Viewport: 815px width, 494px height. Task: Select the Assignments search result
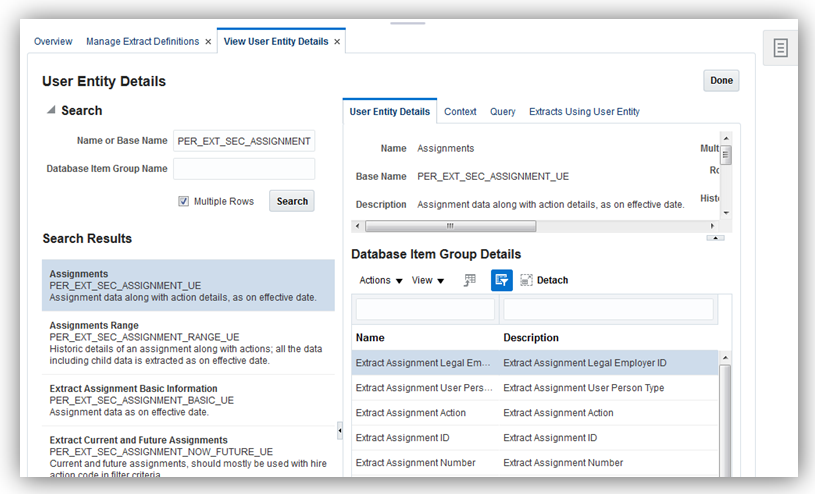pyautogui.click(x=188, y=285)
